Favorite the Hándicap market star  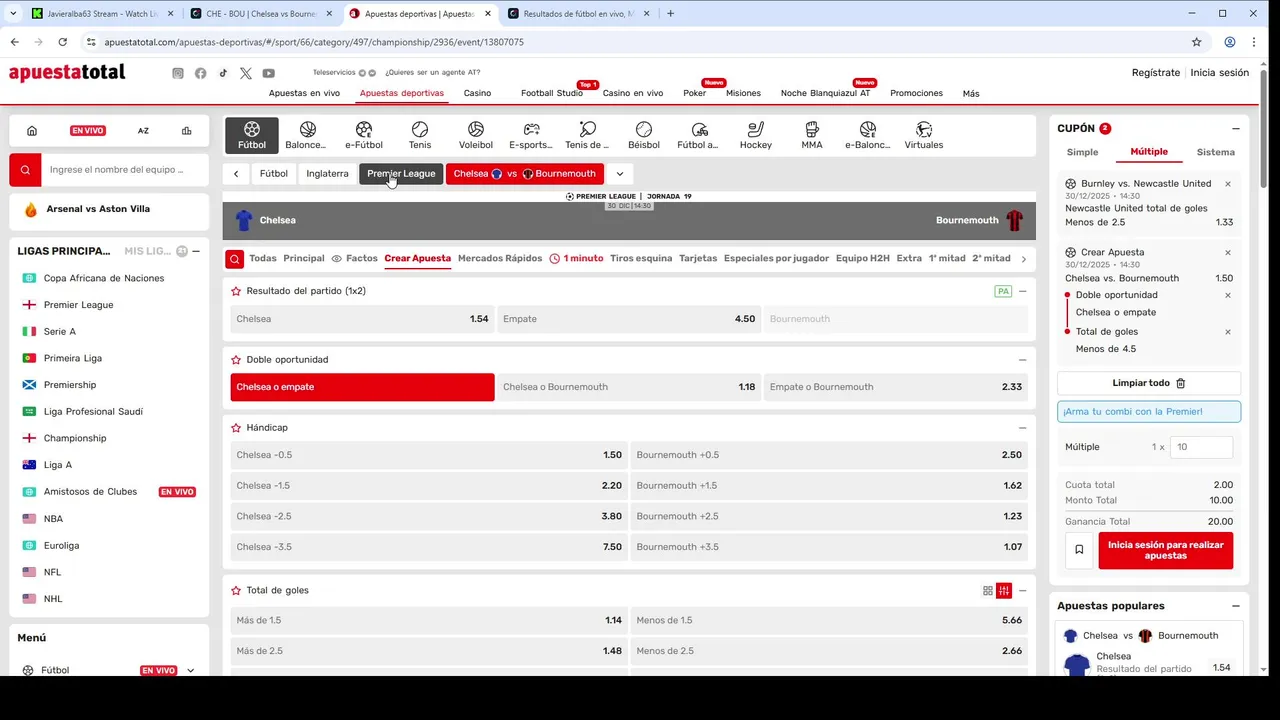(x=236, y=427)
